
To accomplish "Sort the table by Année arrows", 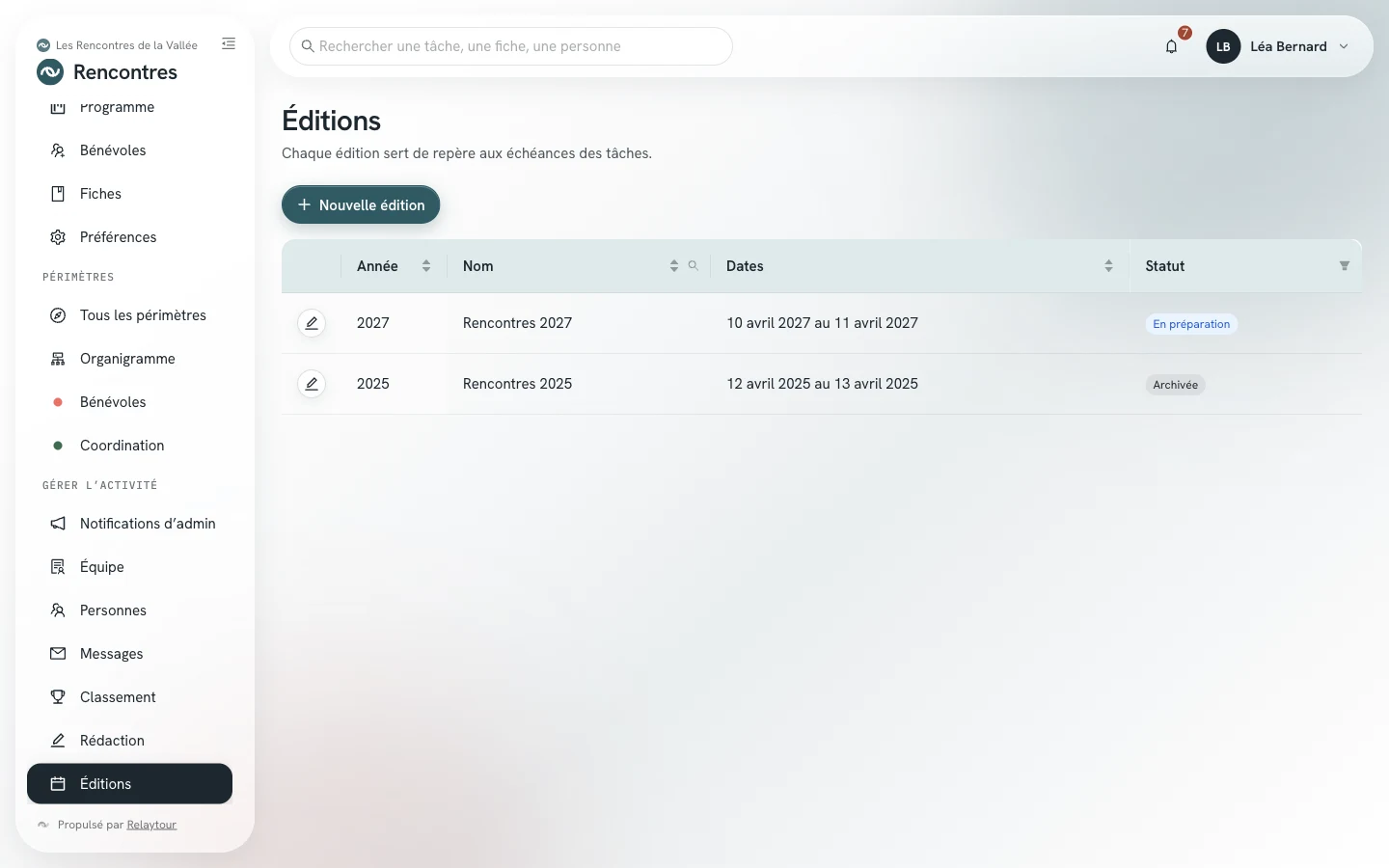I will 426,266.
